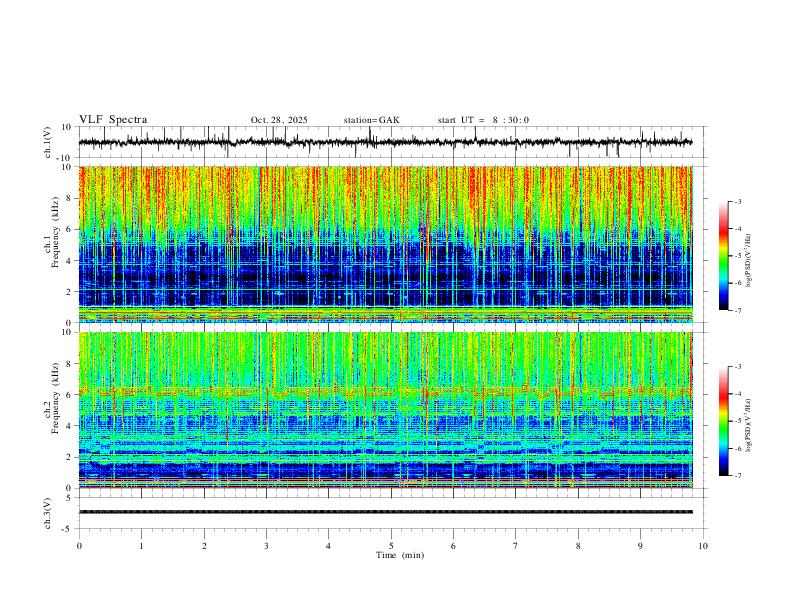Click the "start UT = 8 :30: 0" text
Image resolution: width=792 pixels, height=612 pixels.
tap(483, 120)
